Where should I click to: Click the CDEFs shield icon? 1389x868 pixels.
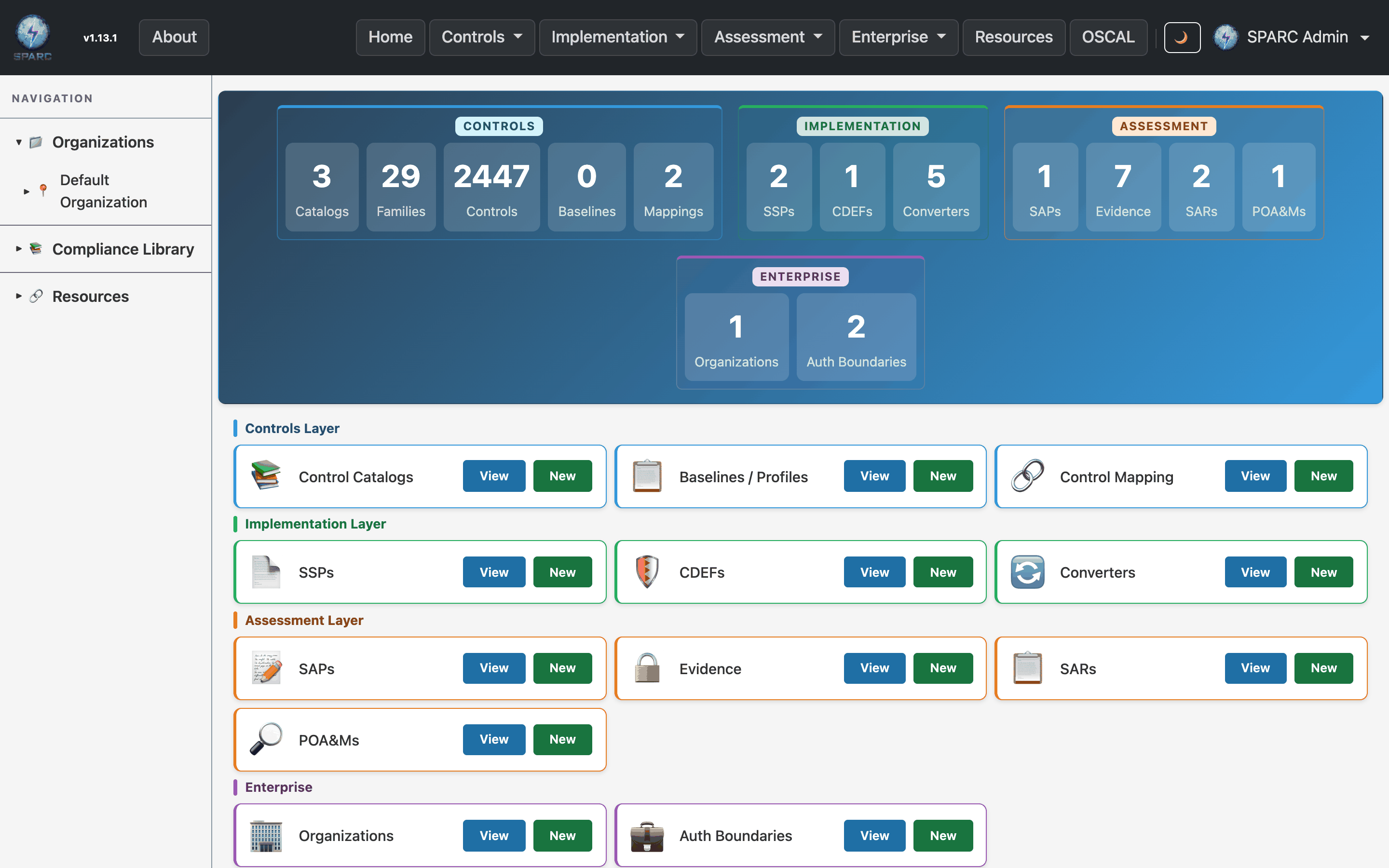coord(647,572)
